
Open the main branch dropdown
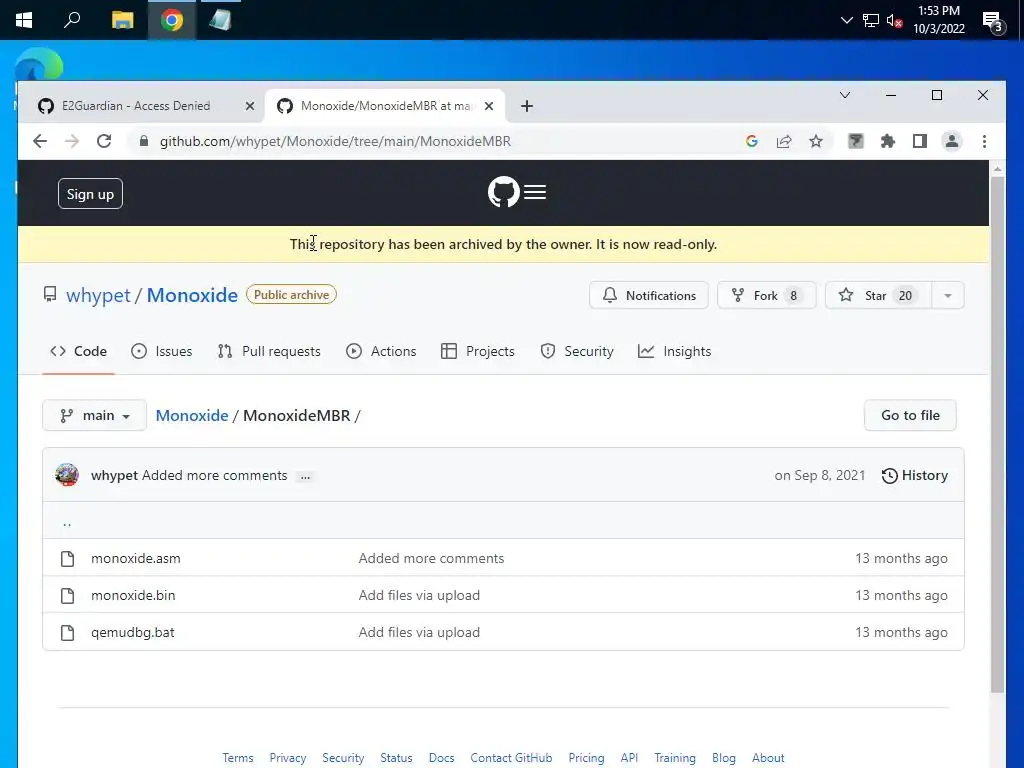pyautogui.click(x=95, y=415)
